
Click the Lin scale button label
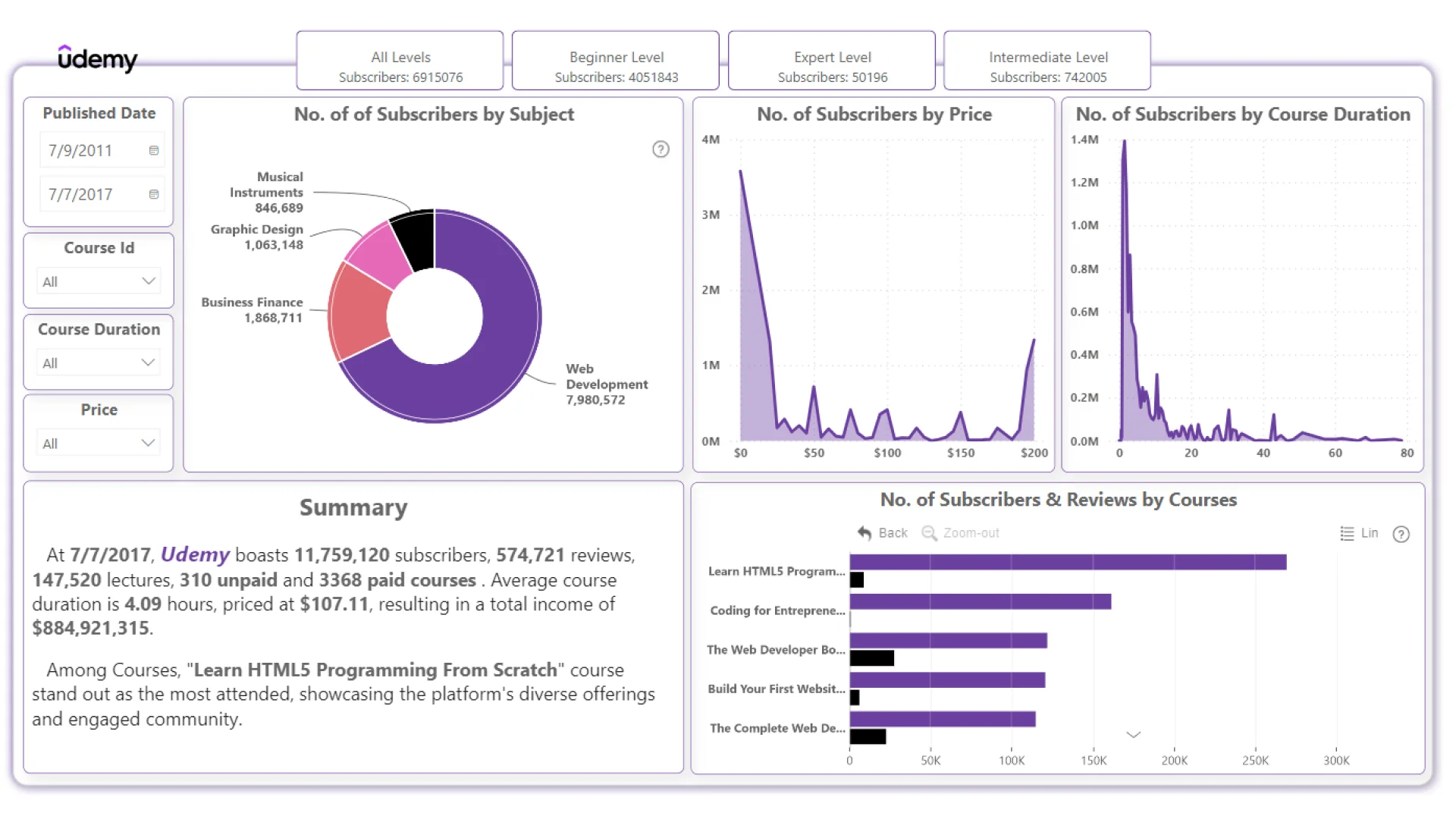point(1369,533)
